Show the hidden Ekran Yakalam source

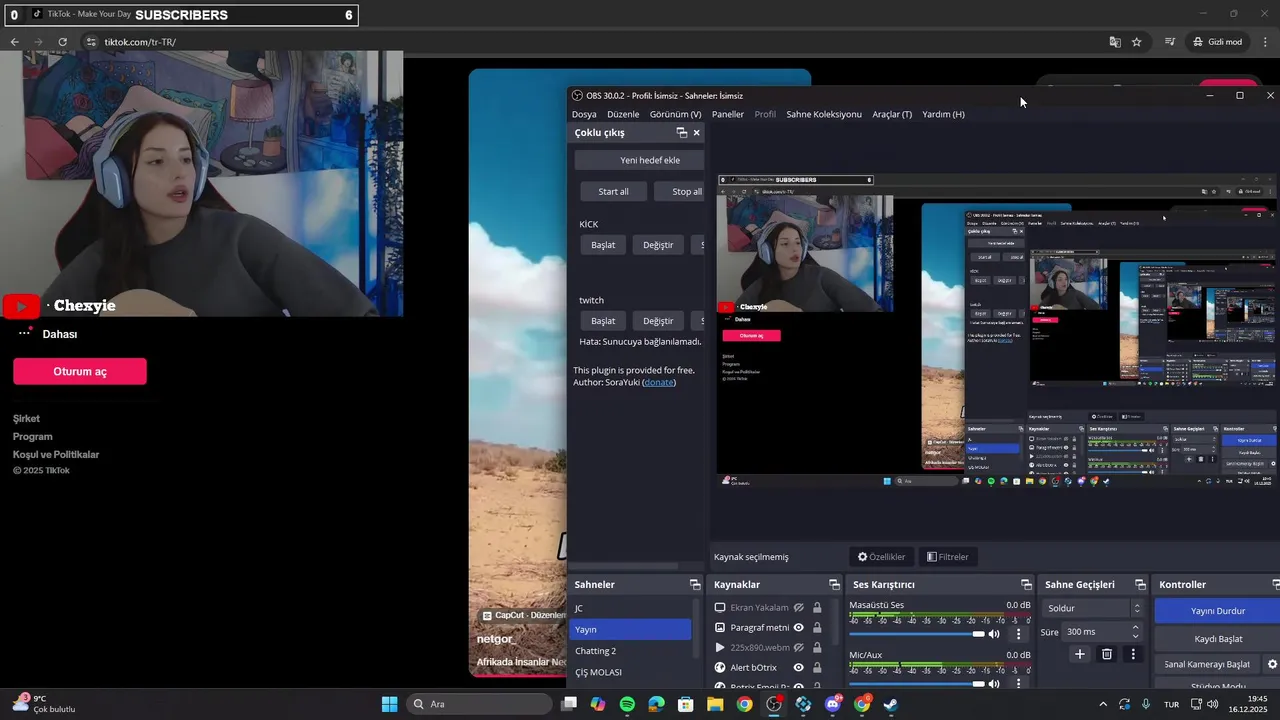(799, 608)
